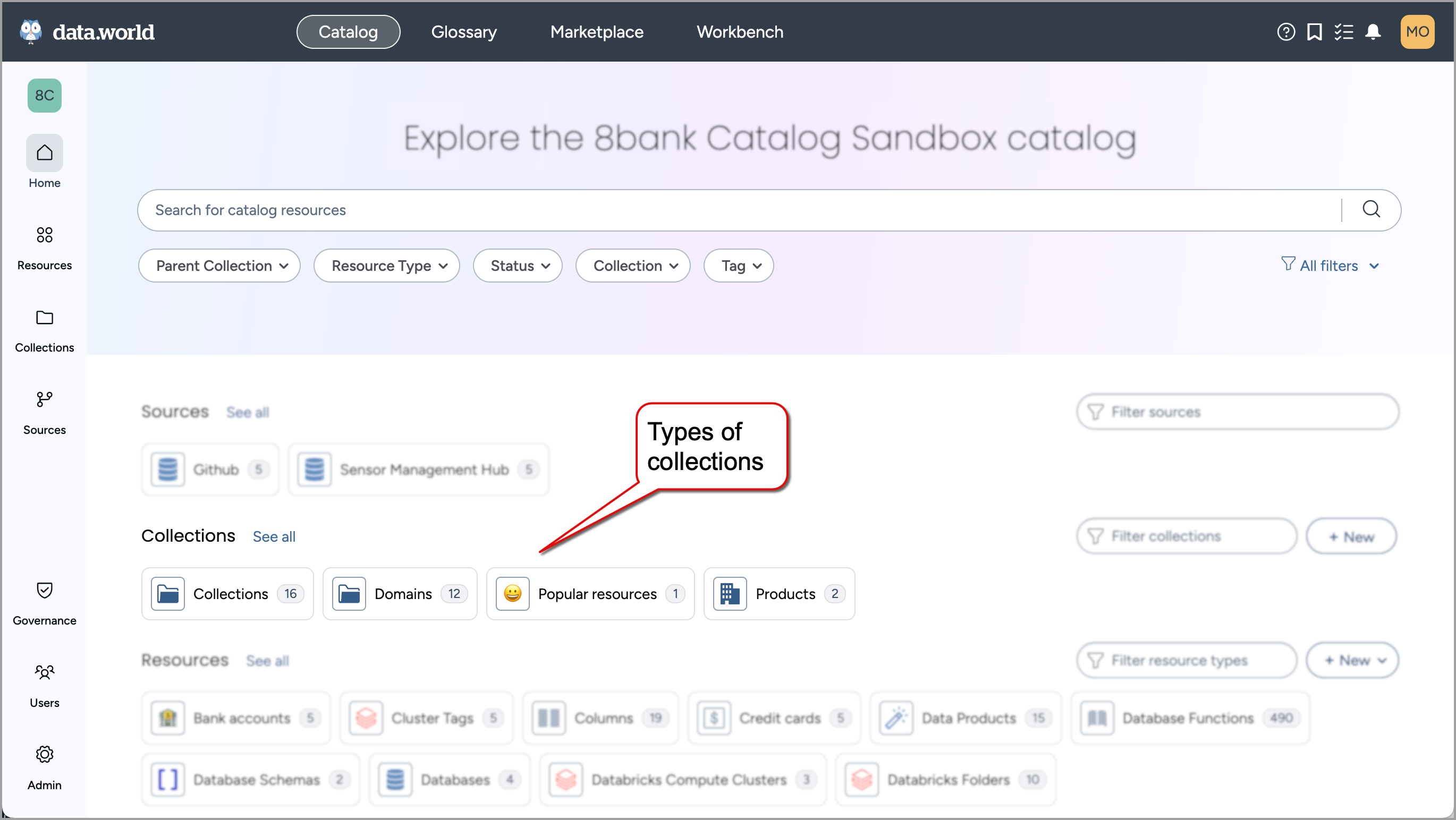Viewport: 1456px width, 820px height.
Task: Expand the All filters menu
Action: click(1330, 266)
